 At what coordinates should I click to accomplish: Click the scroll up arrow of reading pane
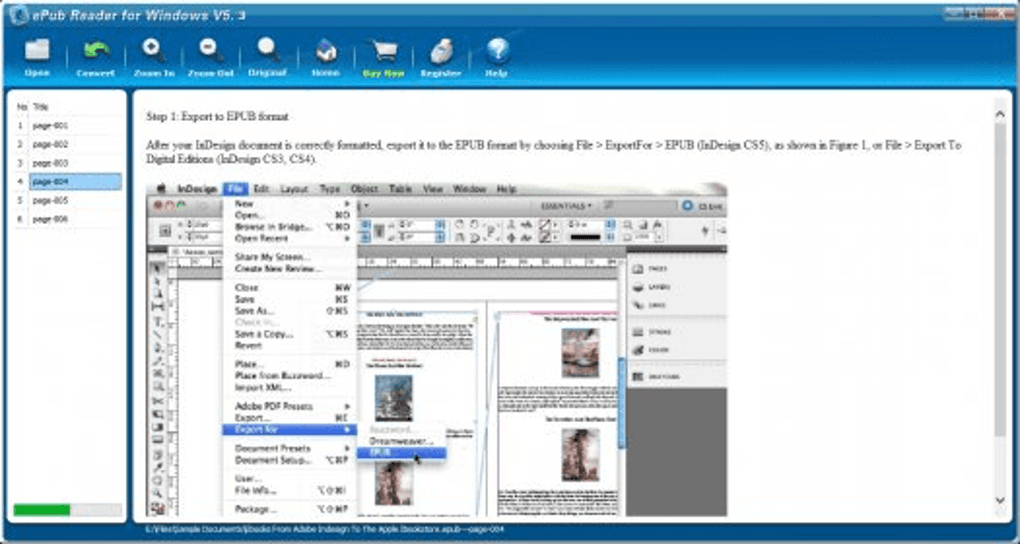pos(1000,115)
